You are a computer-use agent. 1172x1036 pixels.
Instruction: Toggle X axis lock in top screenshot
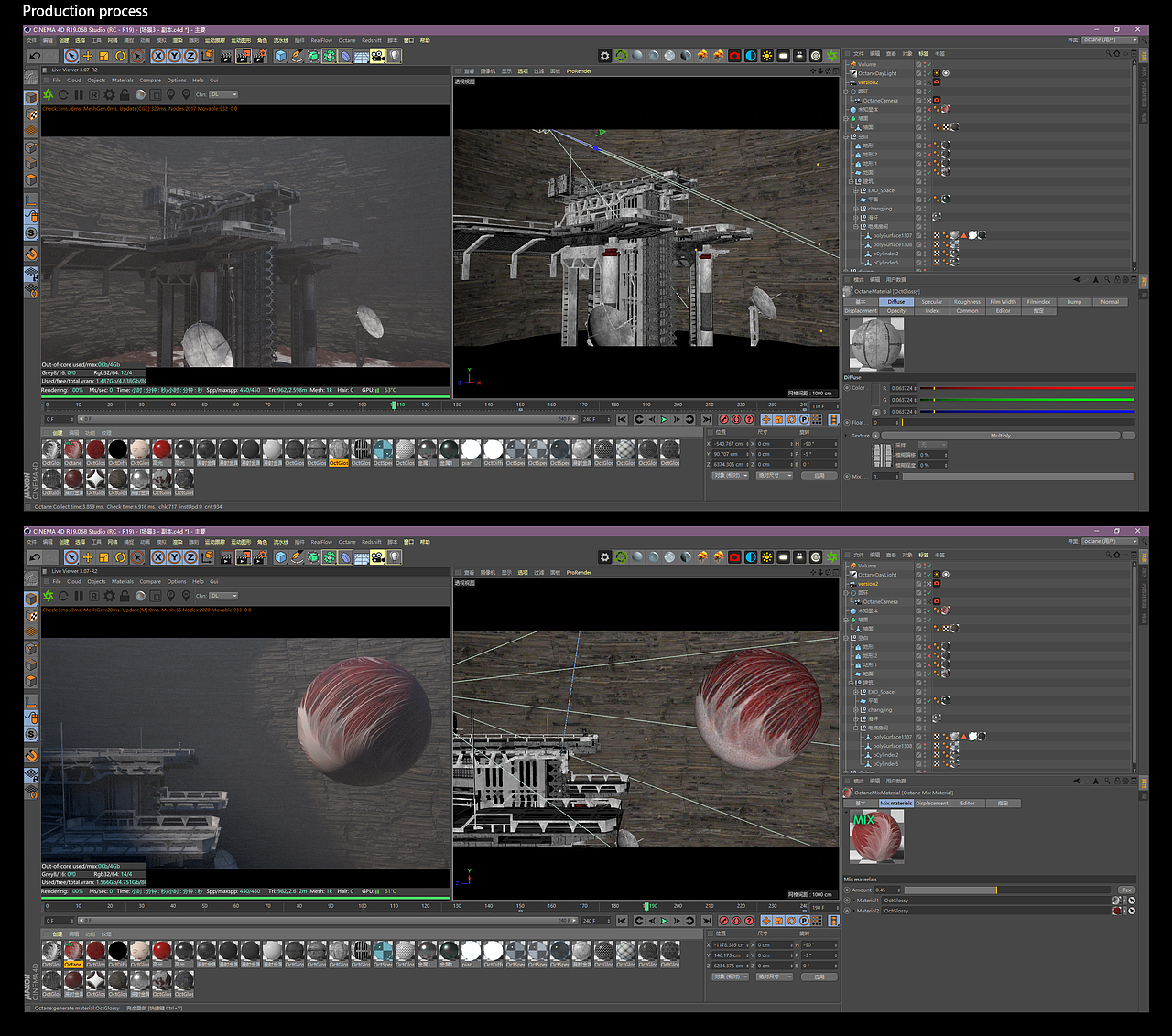pyautogui.click(x=158, y=56)
